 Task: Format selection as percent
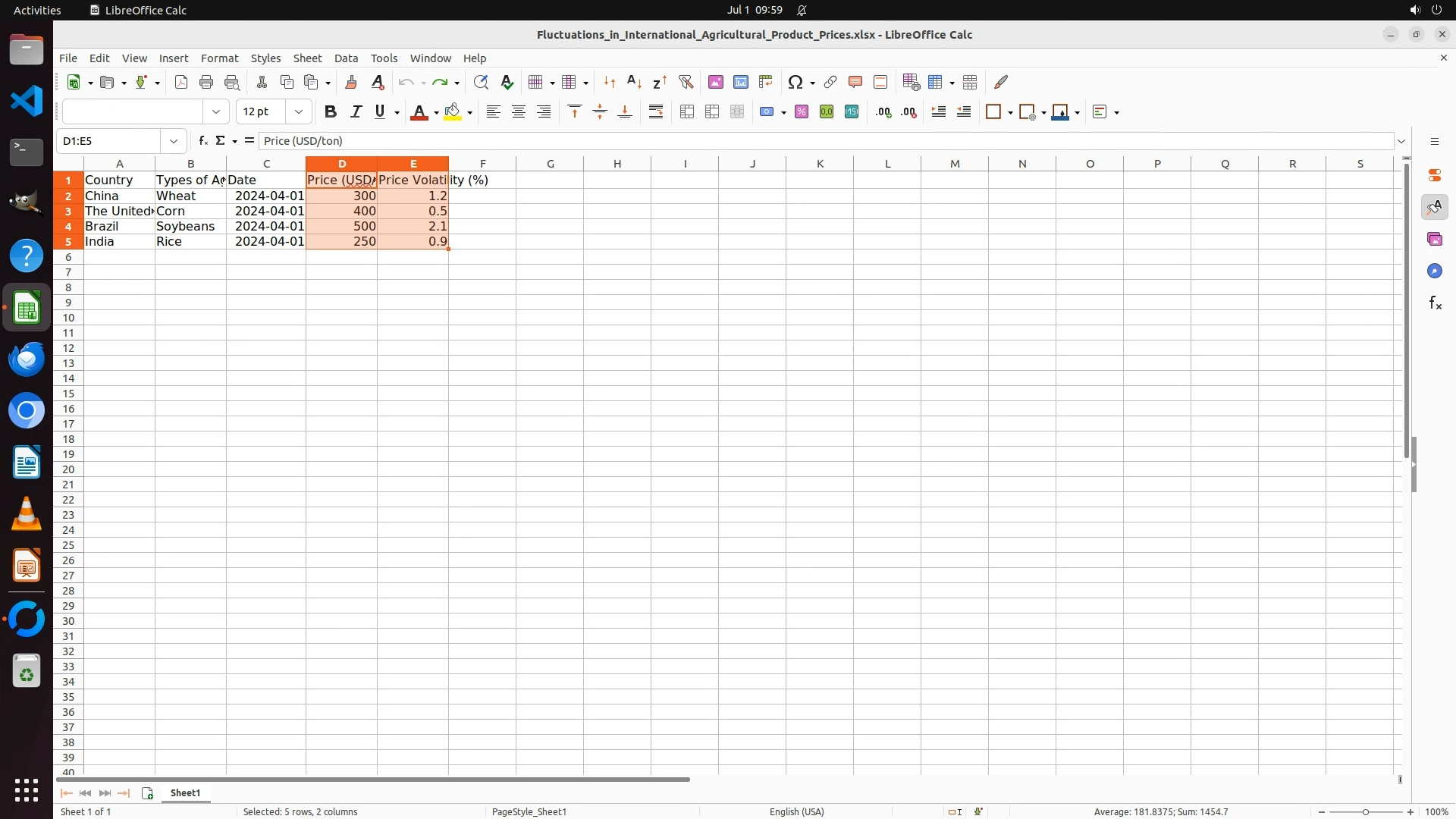click(x=802, y=112)
